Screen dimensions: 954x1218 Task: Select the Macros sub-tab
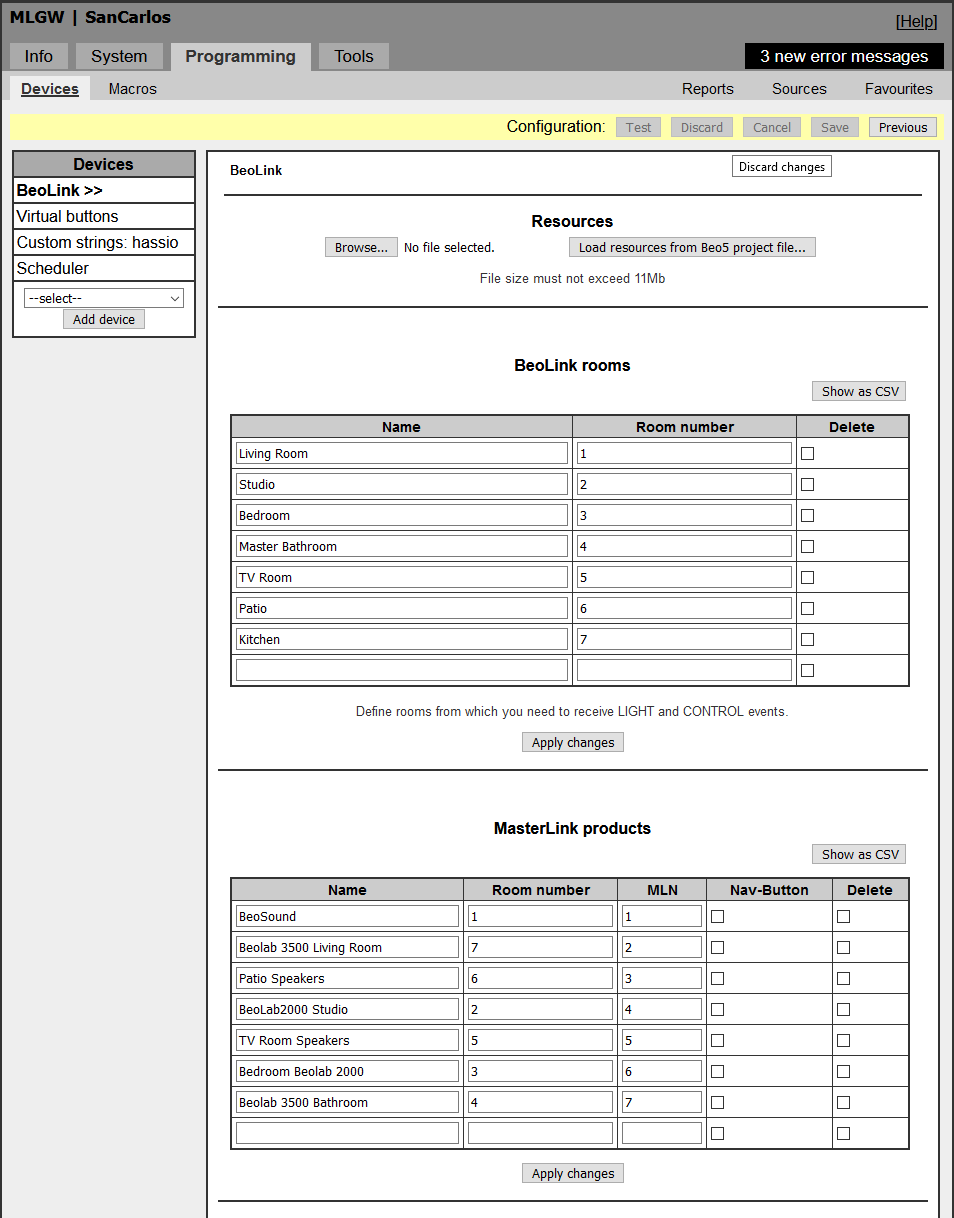133,88
